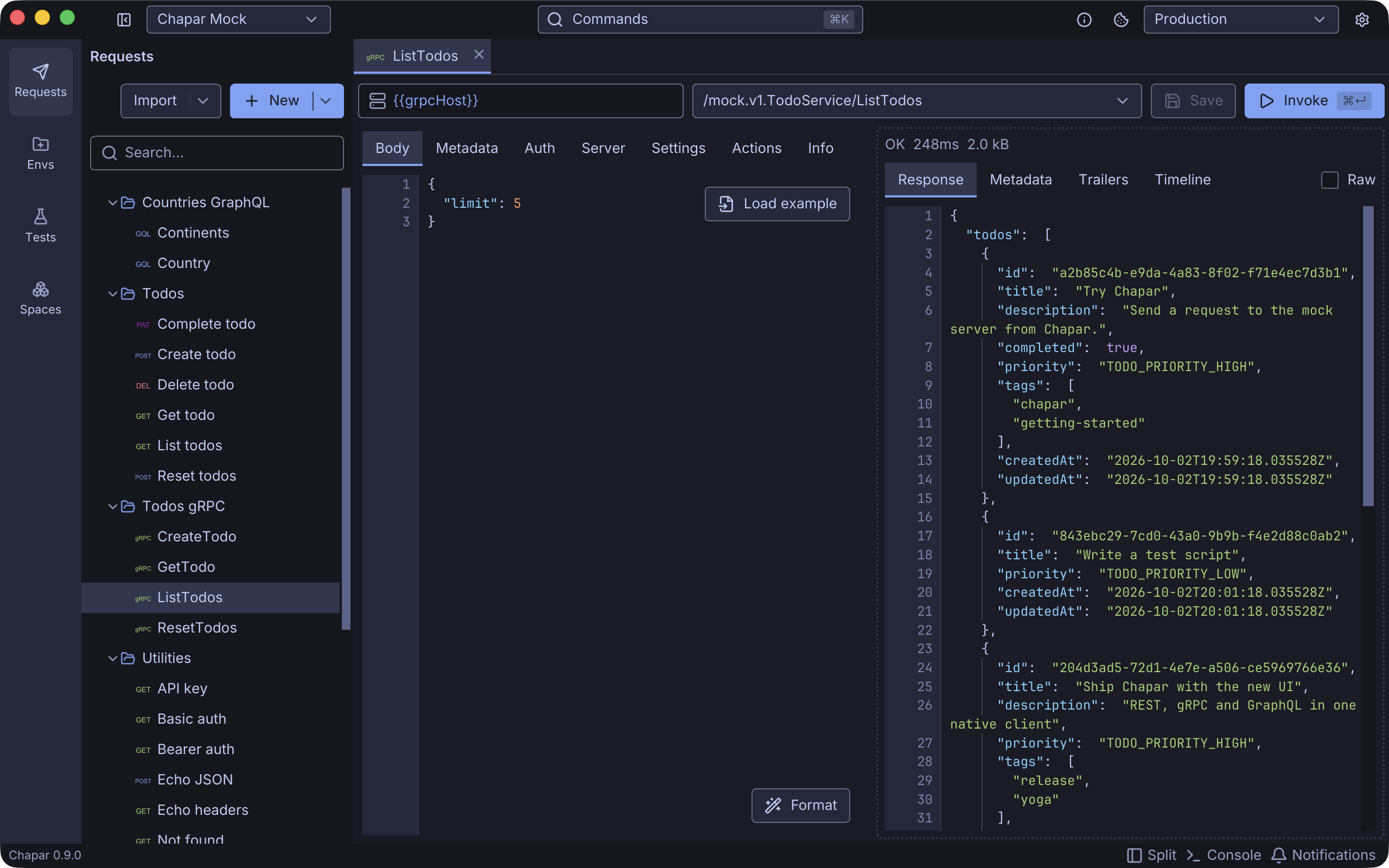Open the Tests sidebar section

click(40, 226)
